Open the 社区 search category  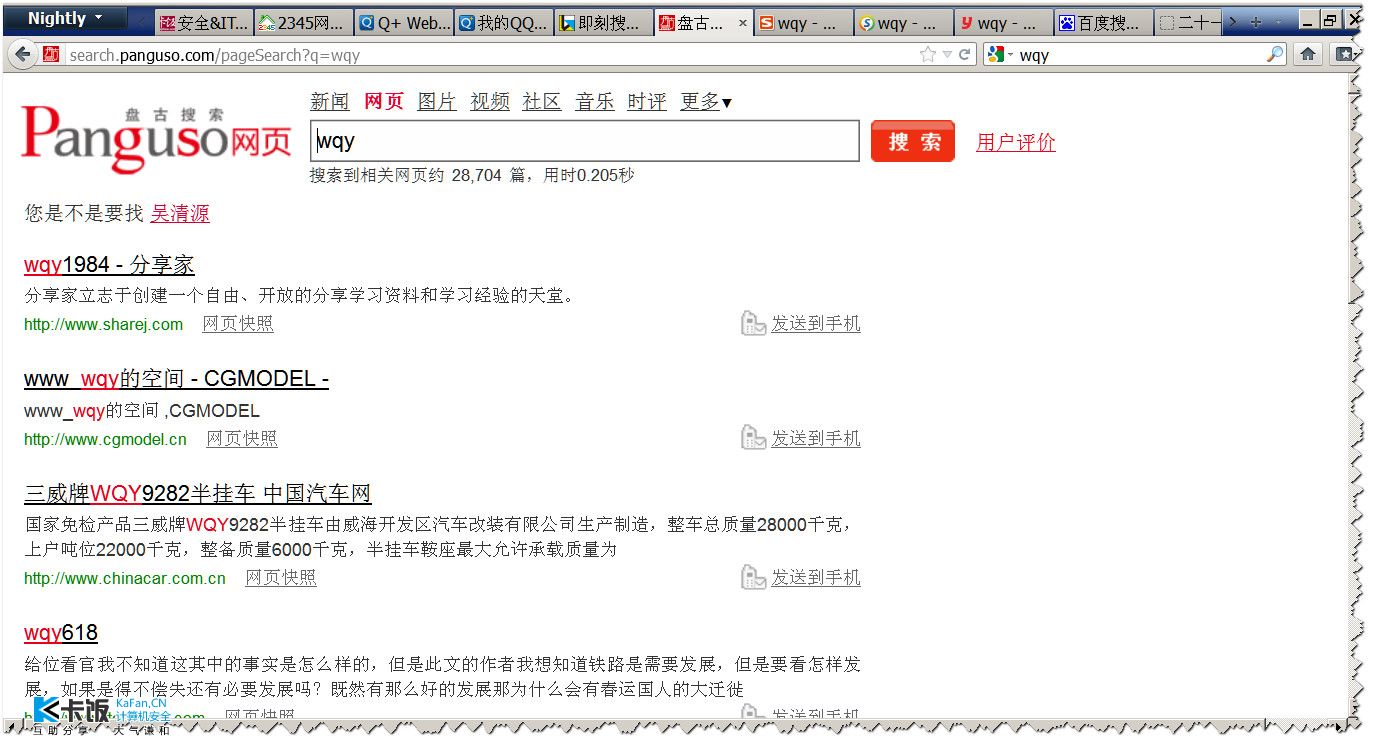(x=542, y=102)
